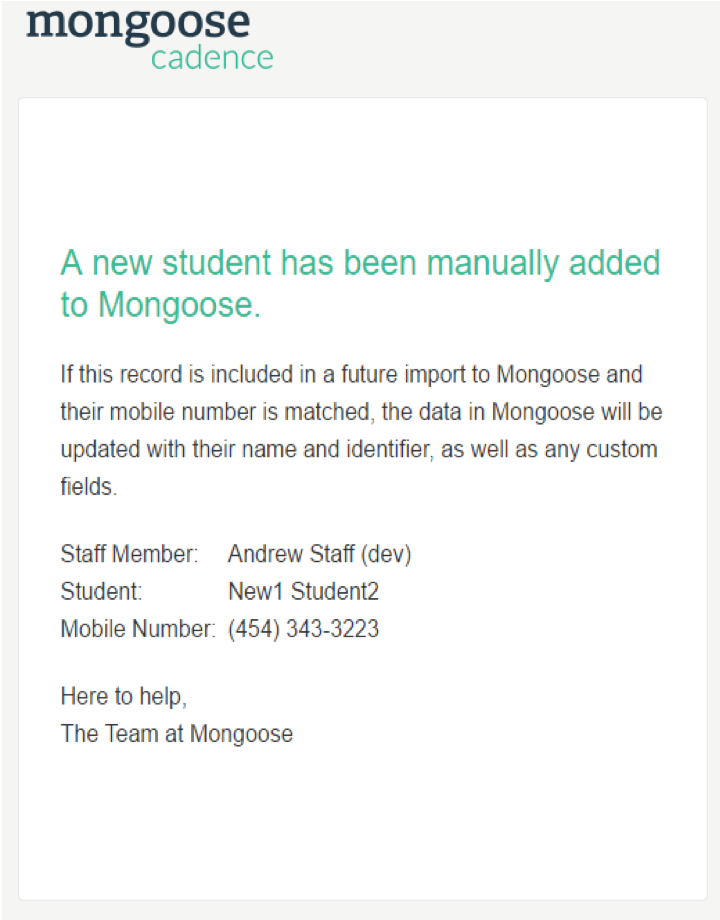Click the 'Student:' label
The width and height of the screenshot is (720, 920).
click(101, 592)
